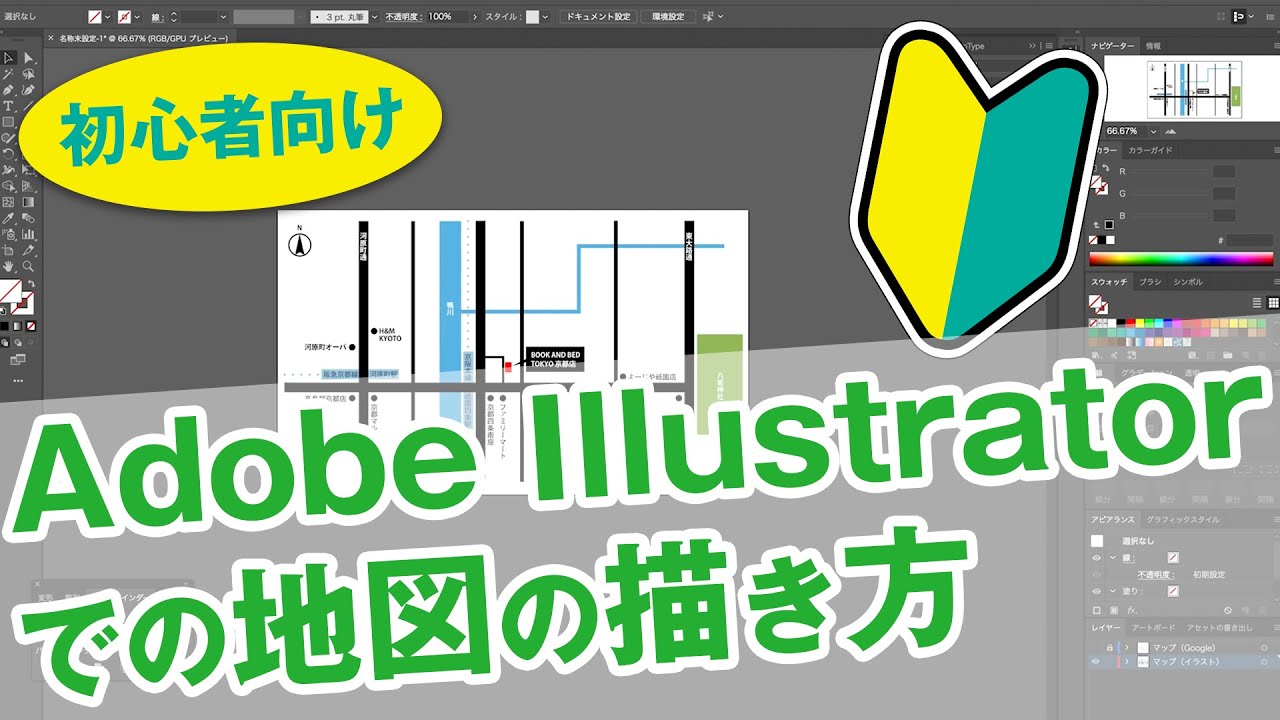Image resolution: width=1280 pixels, height=720 pixels.
Task: Select the Gradient tool
Action: pyautogui.click(x=29, y=202)
